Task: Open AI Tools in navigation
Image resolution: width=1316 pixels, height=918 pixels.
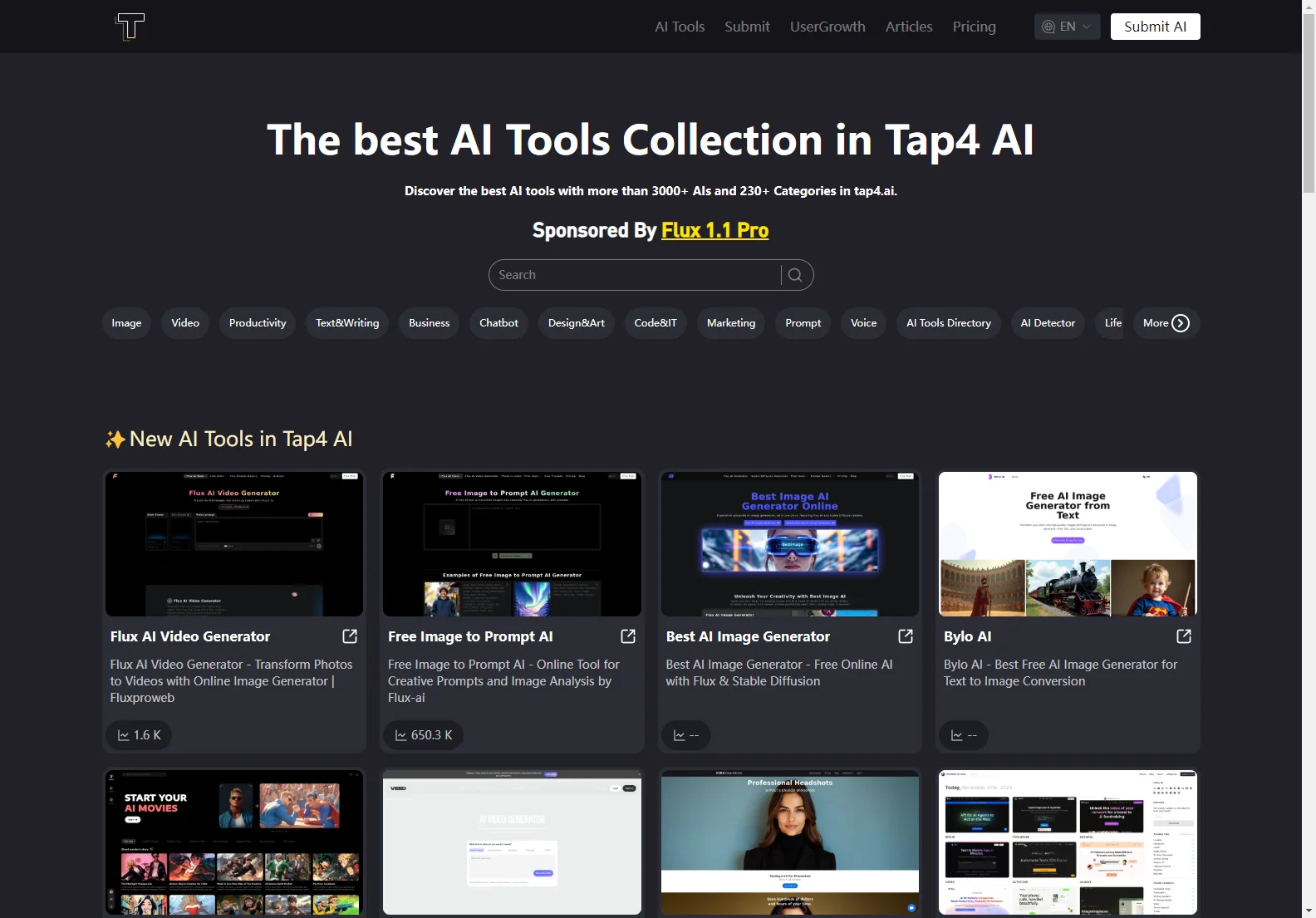Action: point(680,27)
